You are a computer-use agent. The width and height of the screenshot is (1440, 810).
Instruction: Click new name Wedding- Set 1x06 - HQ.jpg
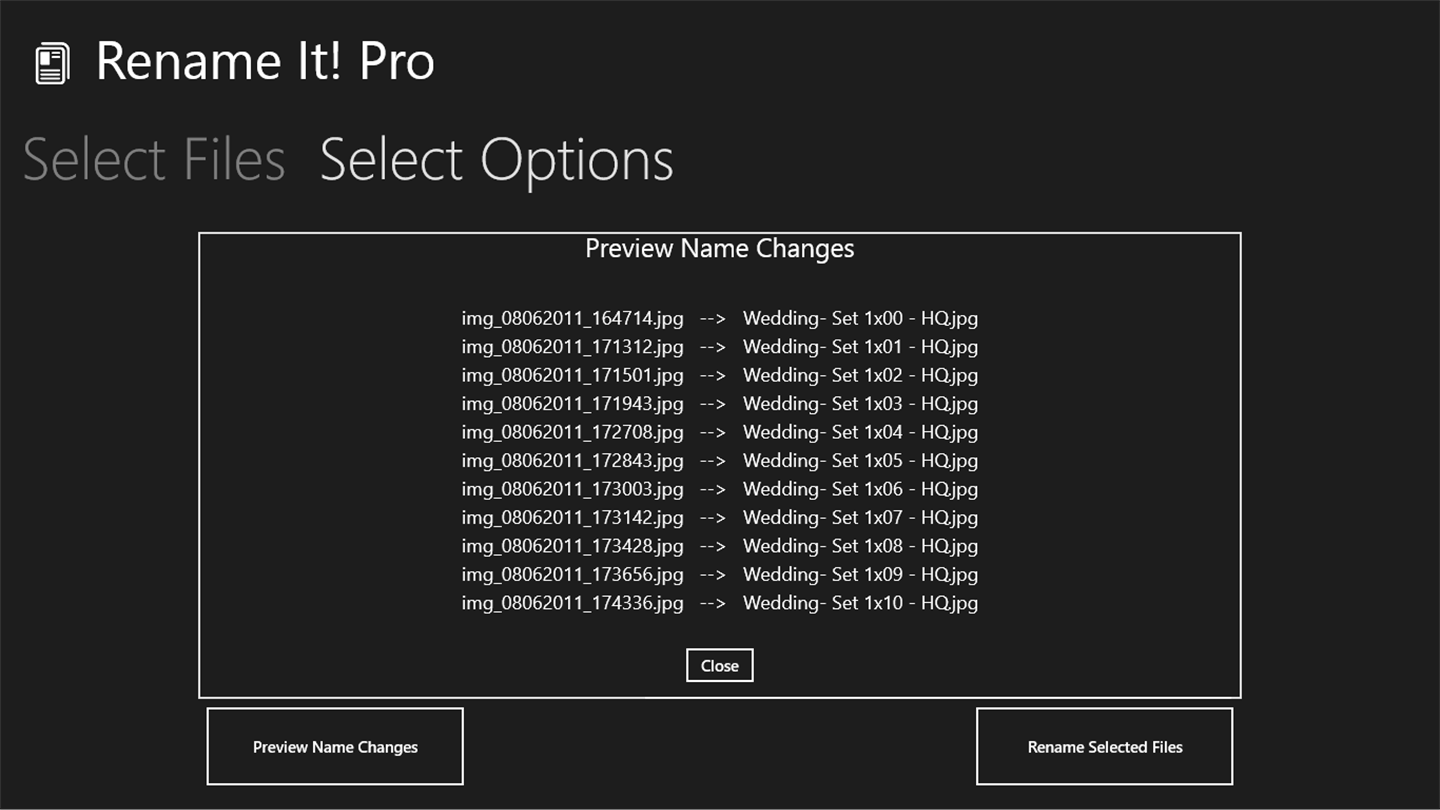point(860,489)
